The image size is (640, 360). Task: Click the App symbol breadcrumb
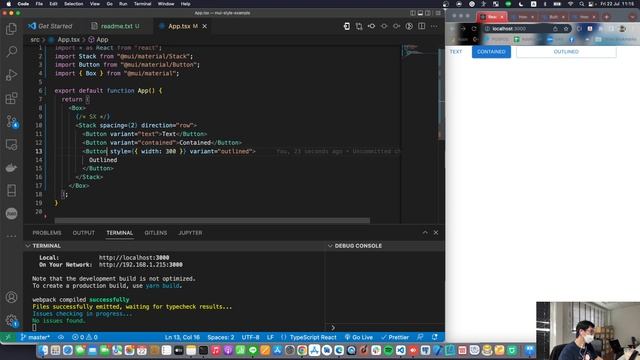tap(98, 40)
